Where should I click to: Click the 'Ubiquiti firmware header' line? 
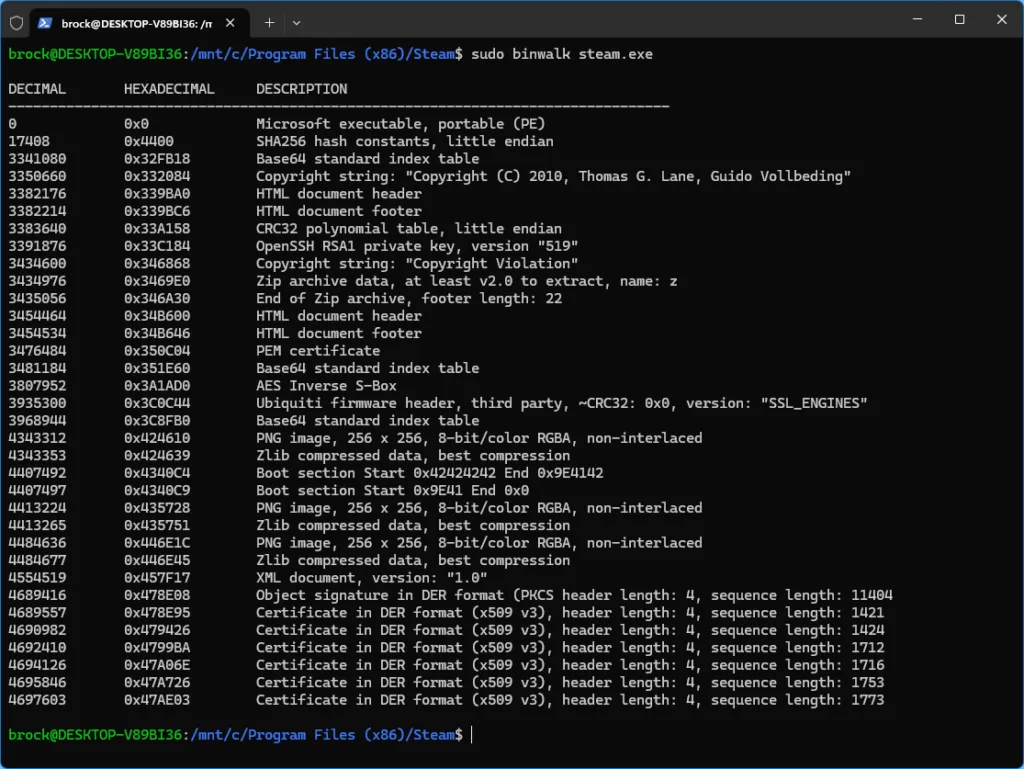pos(561,403)
